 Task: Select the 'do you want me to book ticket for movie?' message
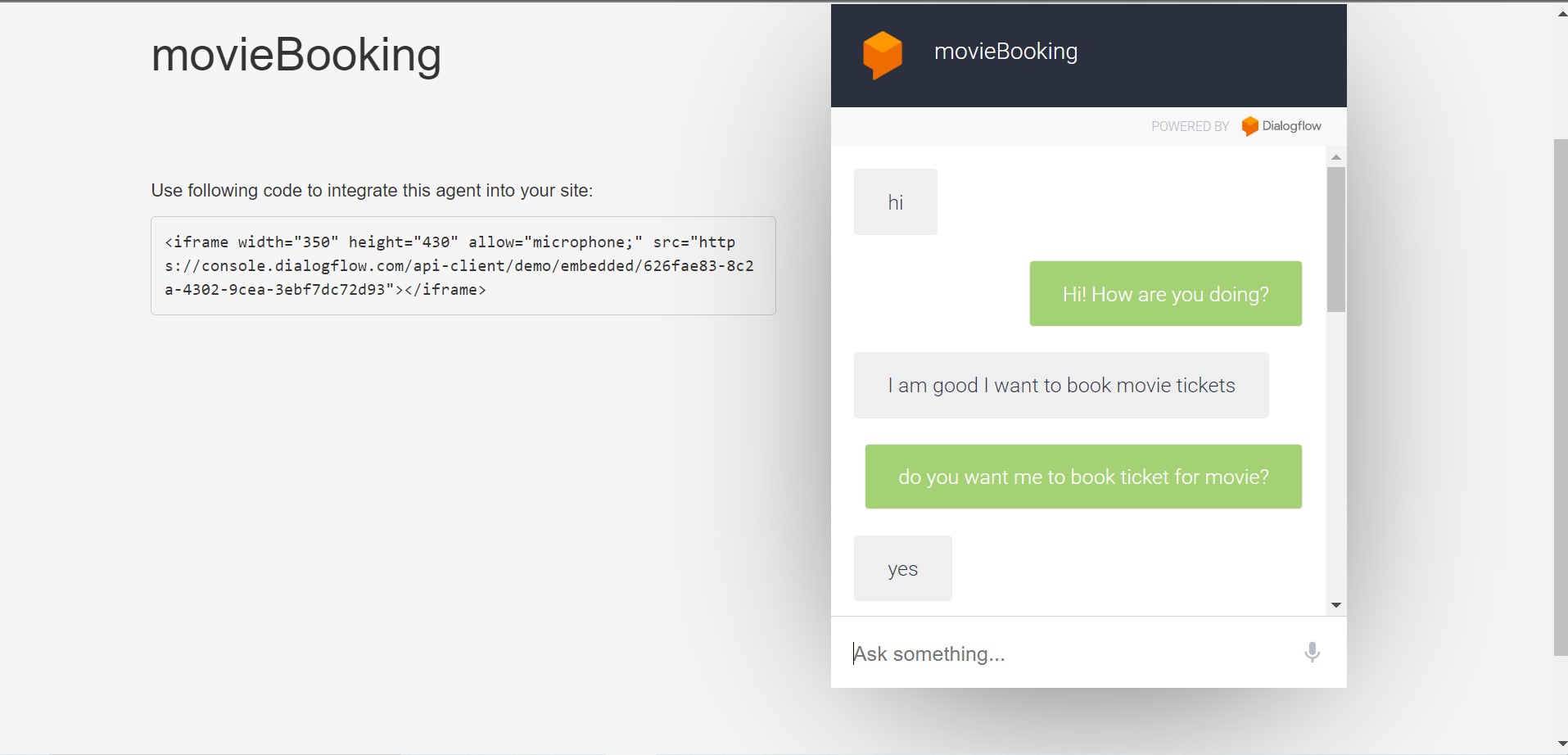click(x=1083, y=476)
